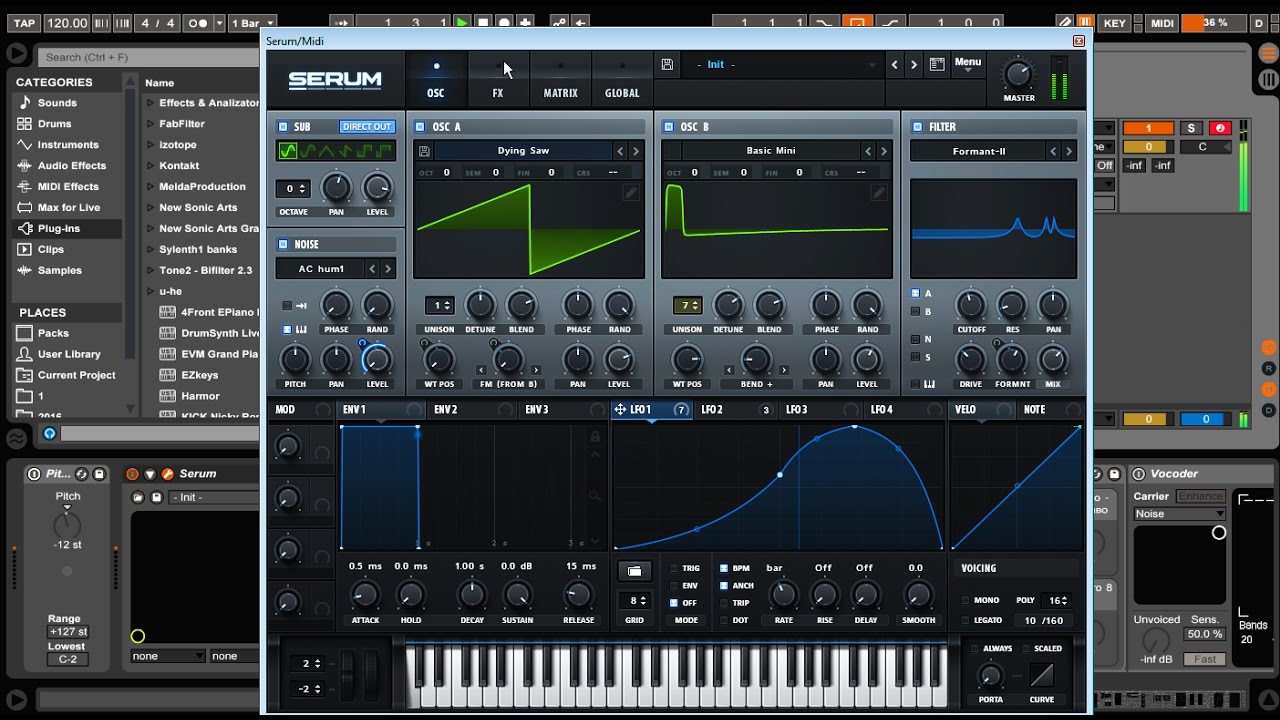
Task: Switch to Serum MATRIX tab
Action: coord(560,80)
